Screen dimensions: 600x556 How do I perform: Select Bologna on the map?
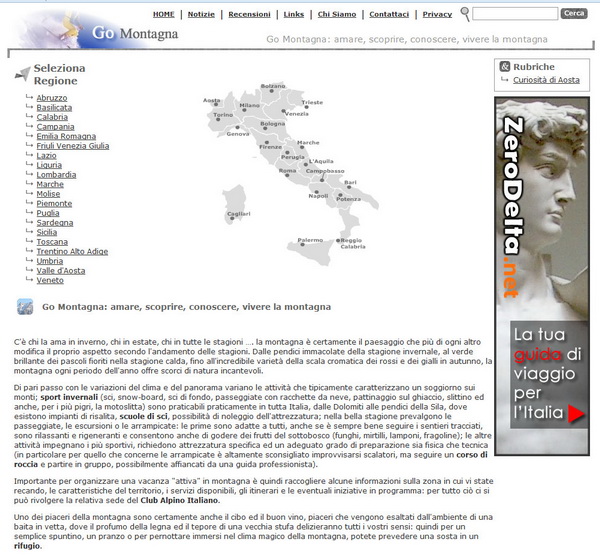(272, 124)
